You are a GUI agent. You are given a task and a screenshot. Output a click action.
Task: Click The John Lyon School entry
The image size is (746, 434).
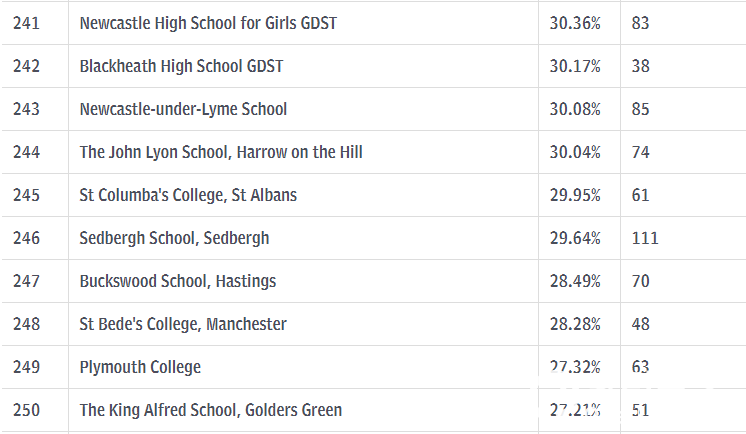tap(221, 152)
